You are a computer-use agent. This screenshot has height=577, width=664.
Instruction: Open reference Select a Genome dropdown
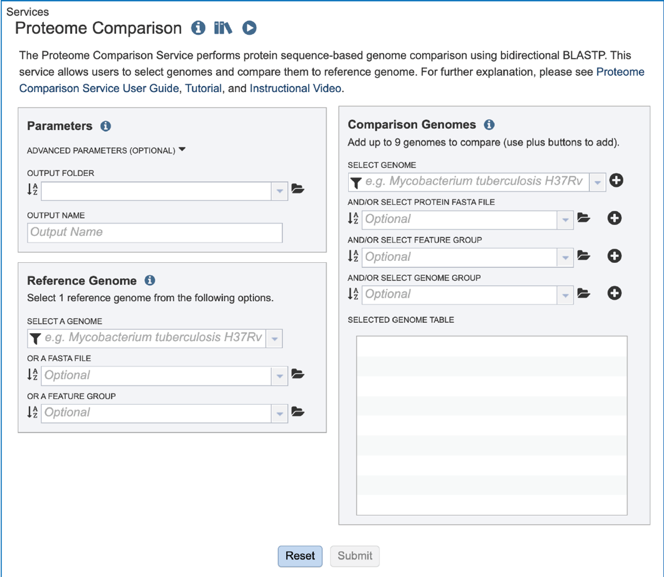click(275, 338)
